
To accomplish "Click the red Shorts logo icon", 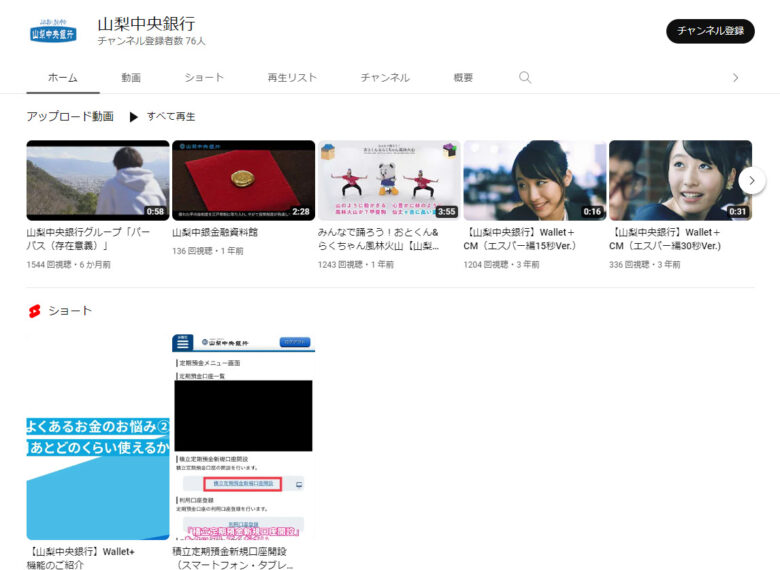I will click(34, 311).
